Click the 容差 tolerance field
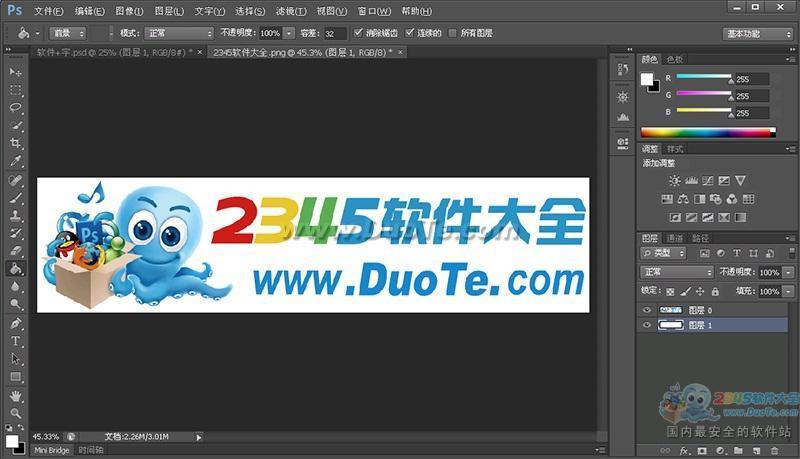Screen dimensions: 800x459 pyautogui.click(x=335, y=34)
